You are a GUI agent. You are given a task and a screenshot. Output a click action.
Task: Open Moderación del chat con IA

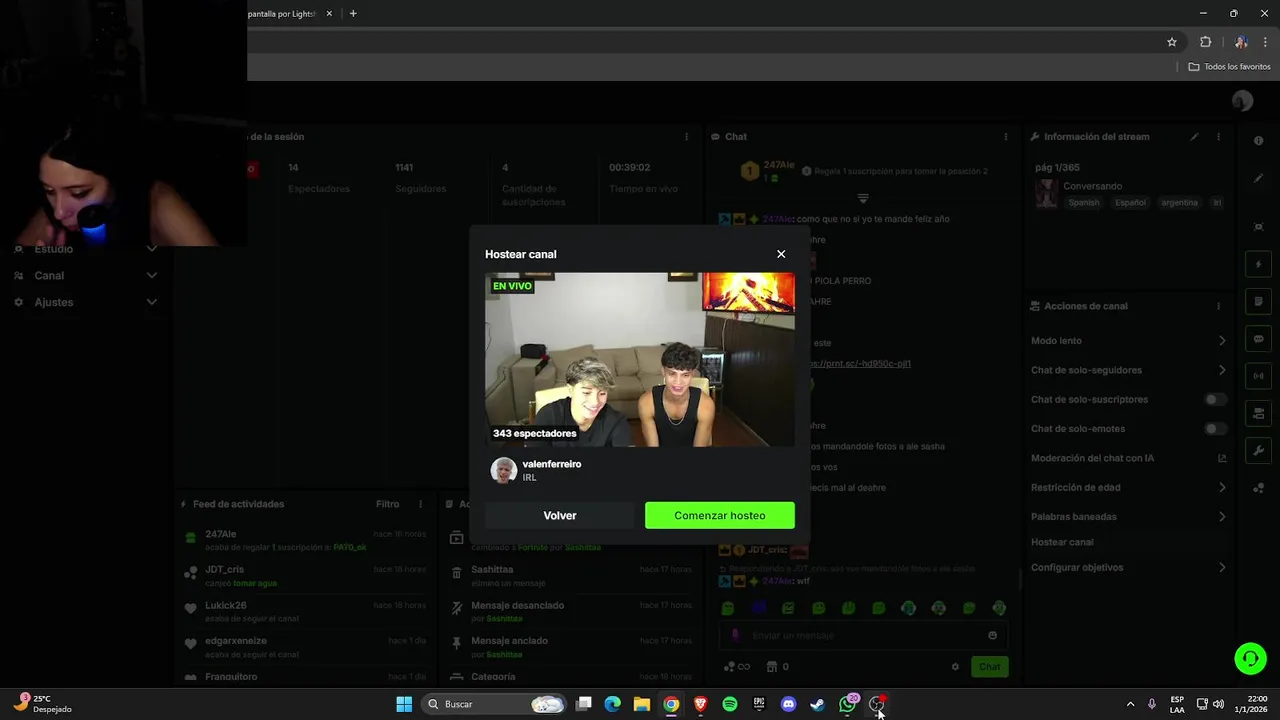1129,458
